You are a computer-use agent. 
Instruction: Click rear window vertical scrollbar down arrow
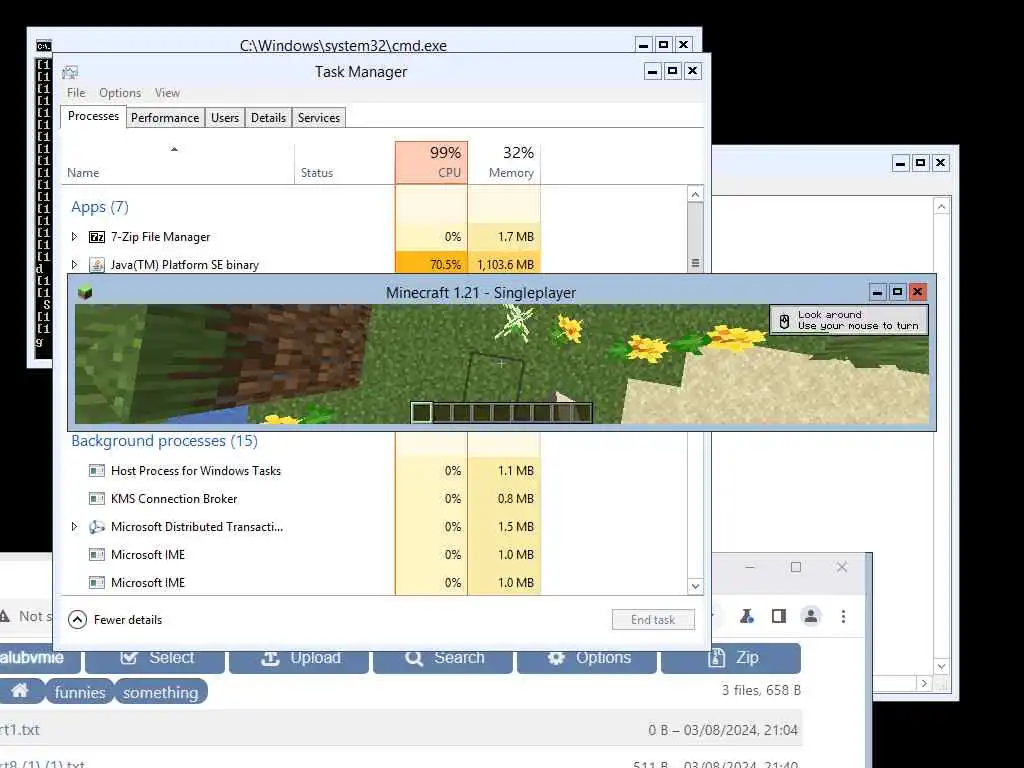point(942,667)
